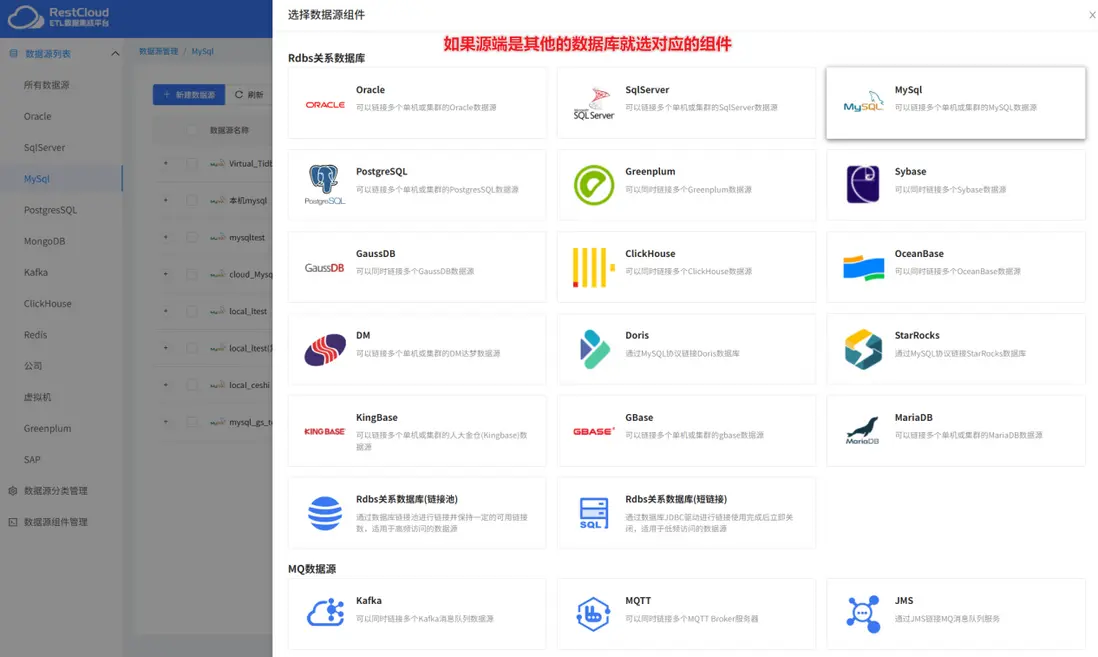Check the mysqltest row checkbox

click(191, 237)
